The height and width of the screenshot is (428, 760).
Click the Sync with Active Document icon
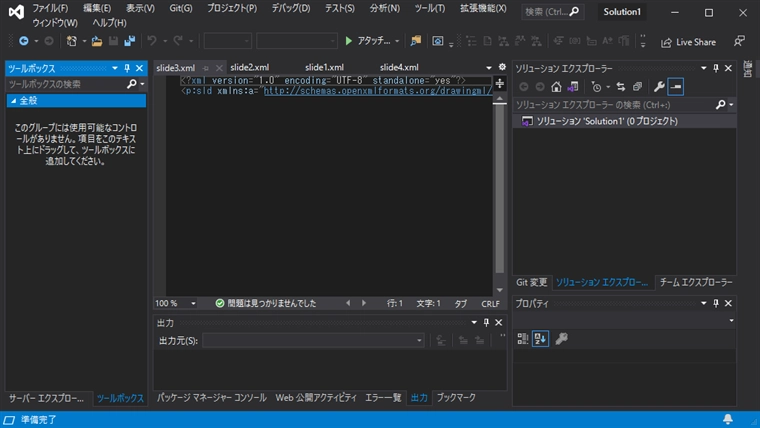(x=620, y=87)
